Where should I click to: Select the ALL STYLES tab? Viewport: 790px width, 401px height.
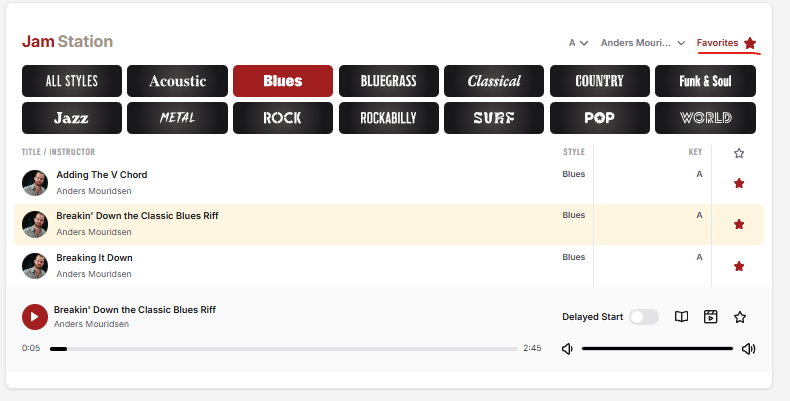click(x=72, y=81)
